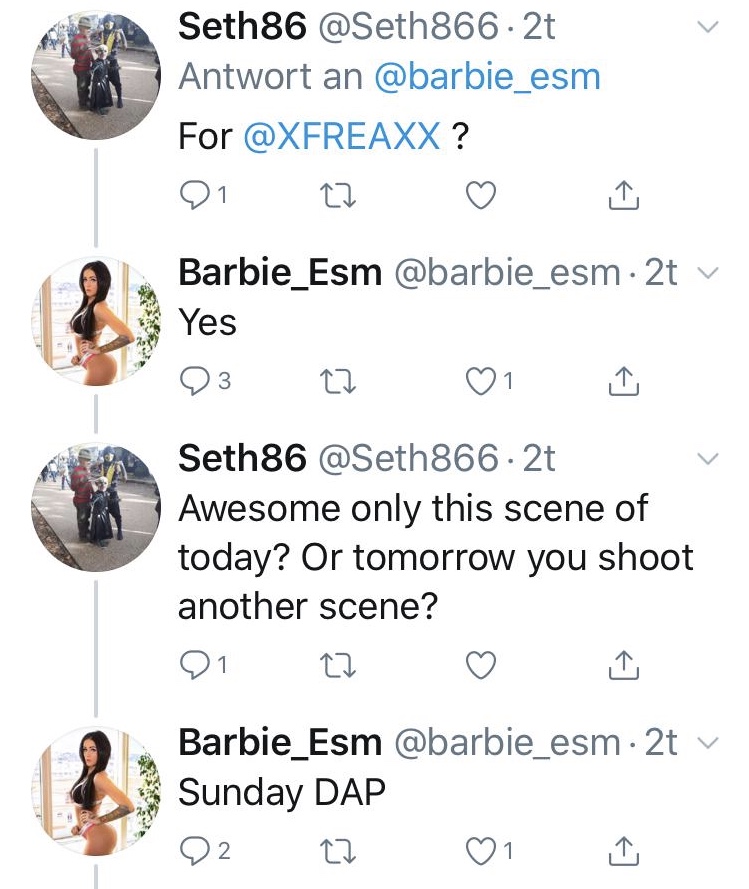Reply to Barbie_Esm's "Yes" tweet
The height and width of the screenshot is (889, 749).
(x=193, y=380)
